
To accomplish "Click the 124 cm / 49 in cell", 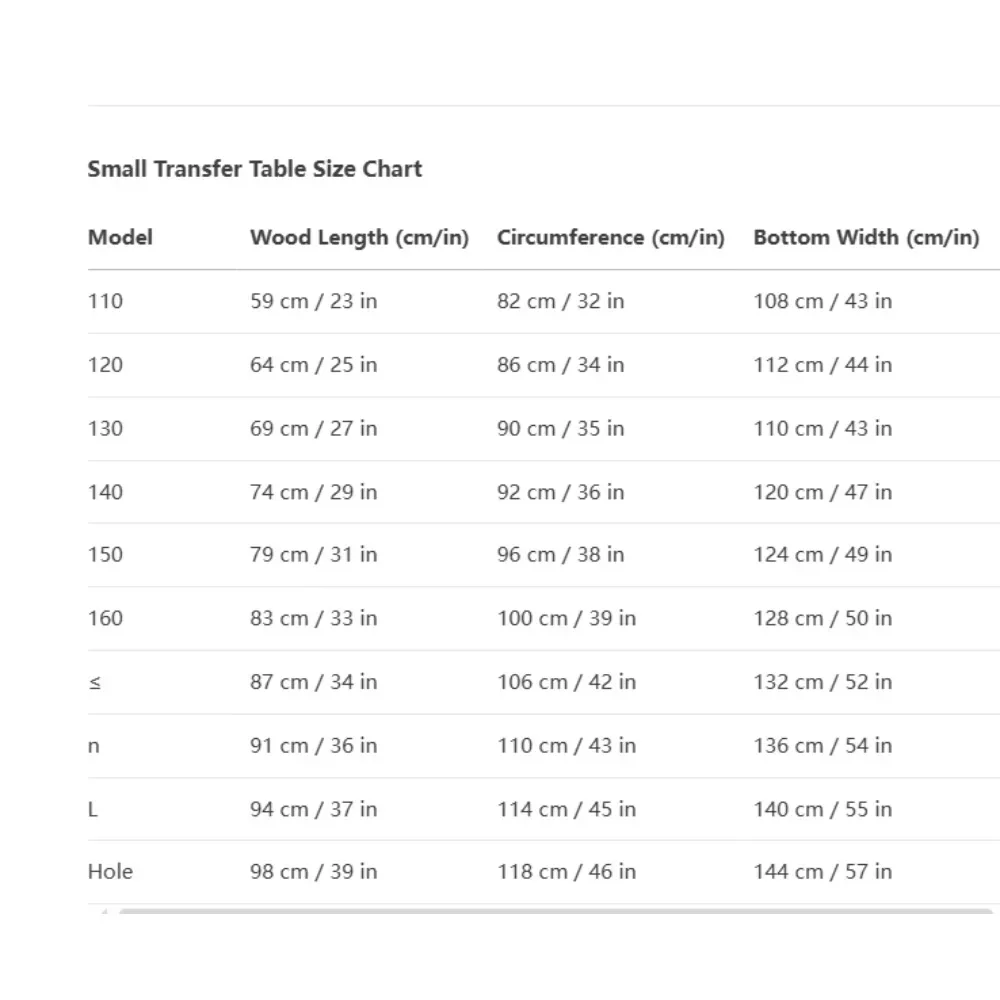I will (822, 554).
